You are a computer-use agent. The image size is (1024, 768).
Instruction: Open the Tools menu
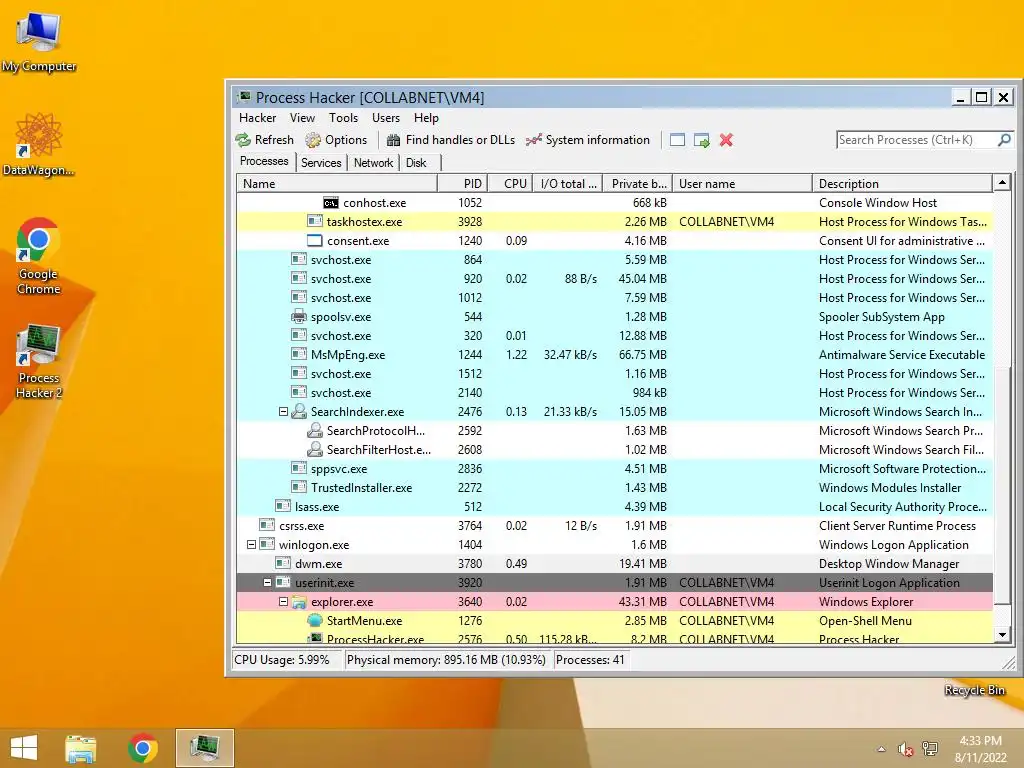pyautogui.click(x=344, y=118)
